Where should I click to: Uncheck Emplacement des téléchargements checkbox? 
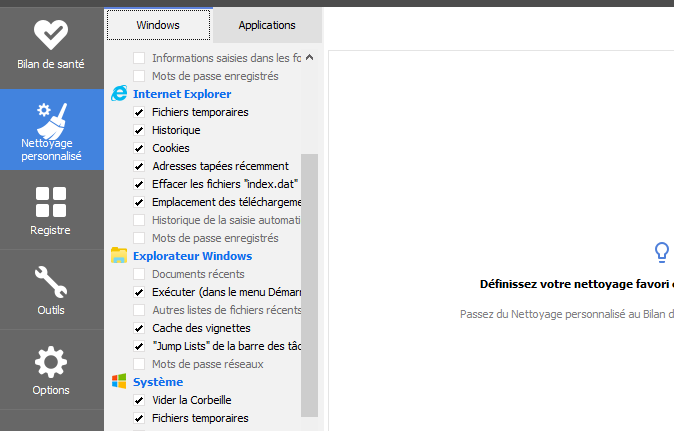tap(139, 202)
